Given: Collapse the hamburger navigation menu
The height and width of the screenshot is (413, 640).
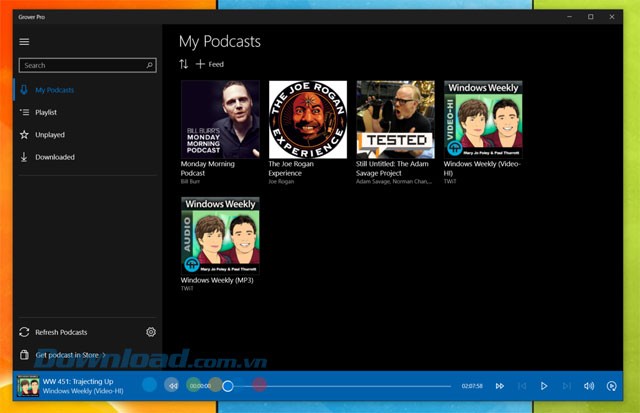Looking at the screenshot, I should point(25,42).
